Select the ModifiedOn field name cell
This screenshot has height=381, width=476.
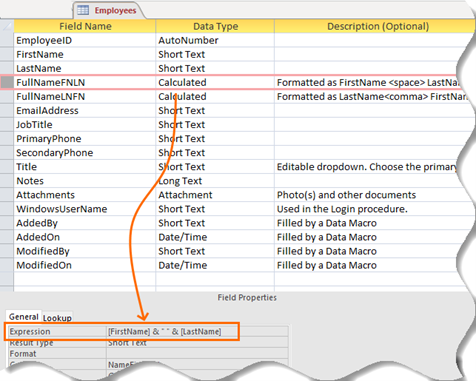click(85, 265)
